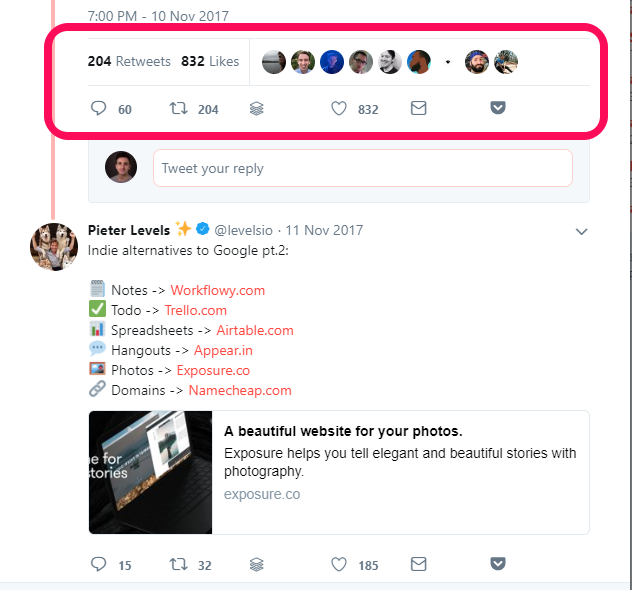
Task: Like the pt.2 tweet with 185 likes
Action: tap(339, 564)
